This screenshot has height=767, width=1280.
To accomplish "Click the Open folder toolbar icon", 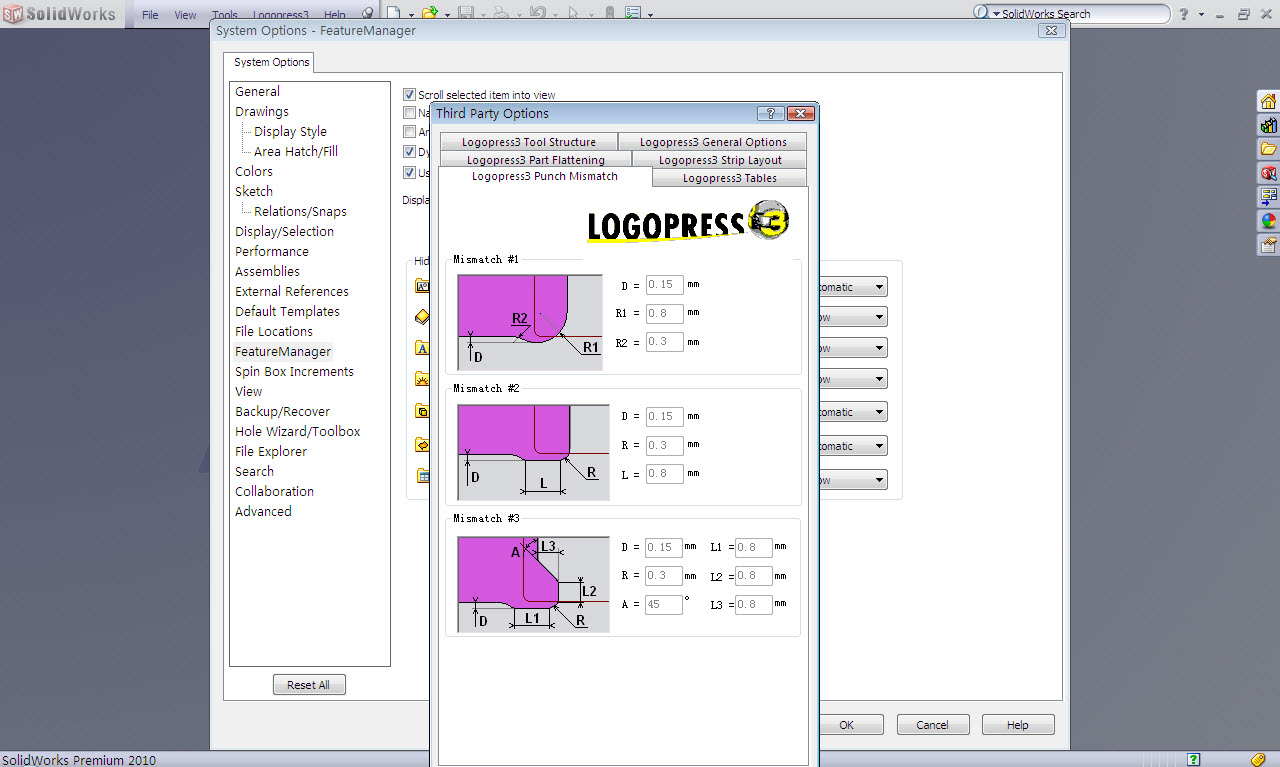I will (429, 14).
